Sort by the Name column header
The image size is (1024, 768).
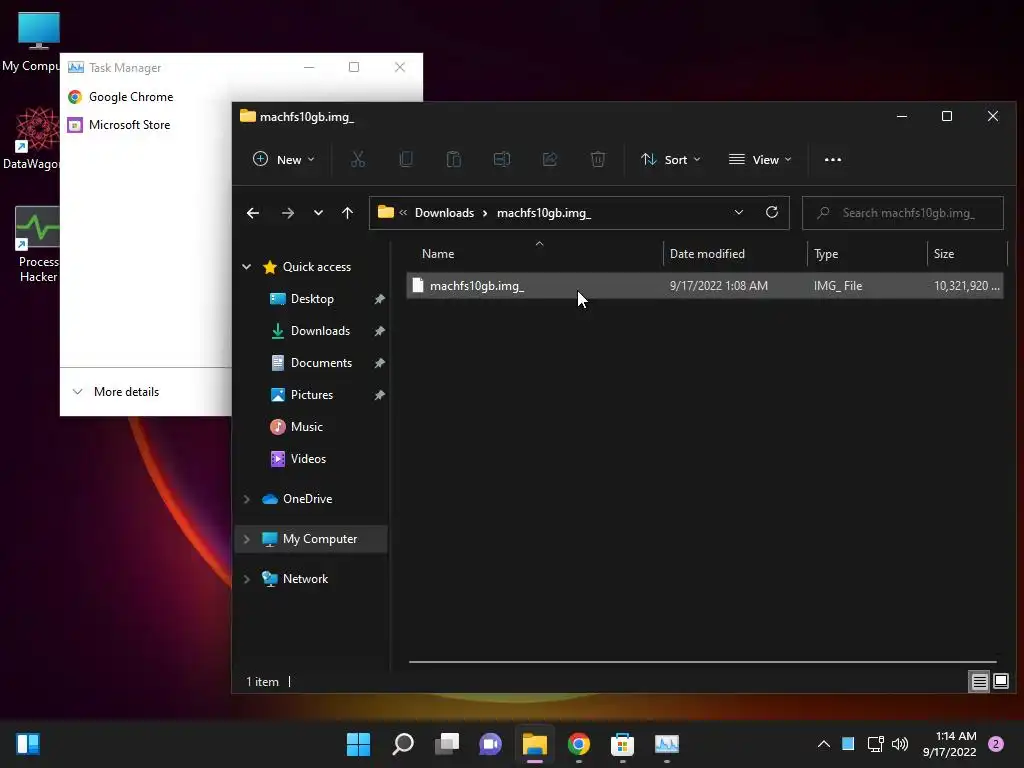(438, 254)
